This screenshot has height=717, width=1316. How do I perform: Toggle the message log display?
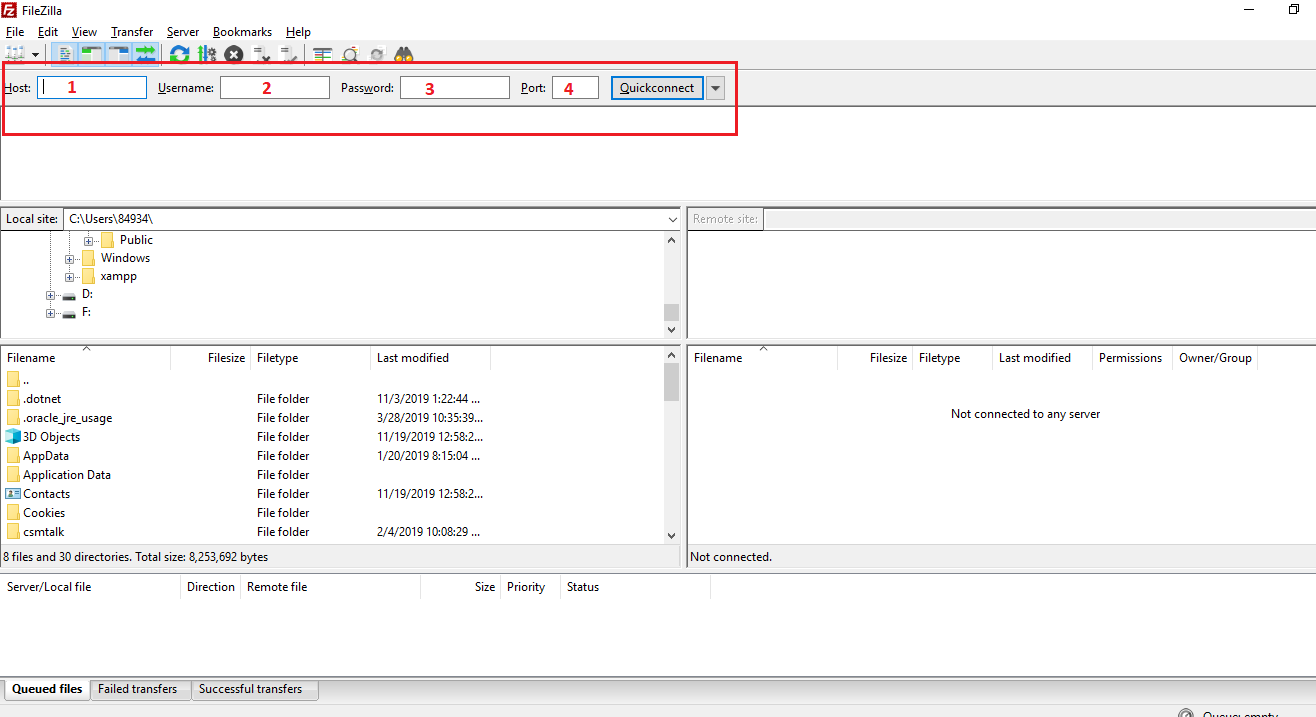coord(65,54)
